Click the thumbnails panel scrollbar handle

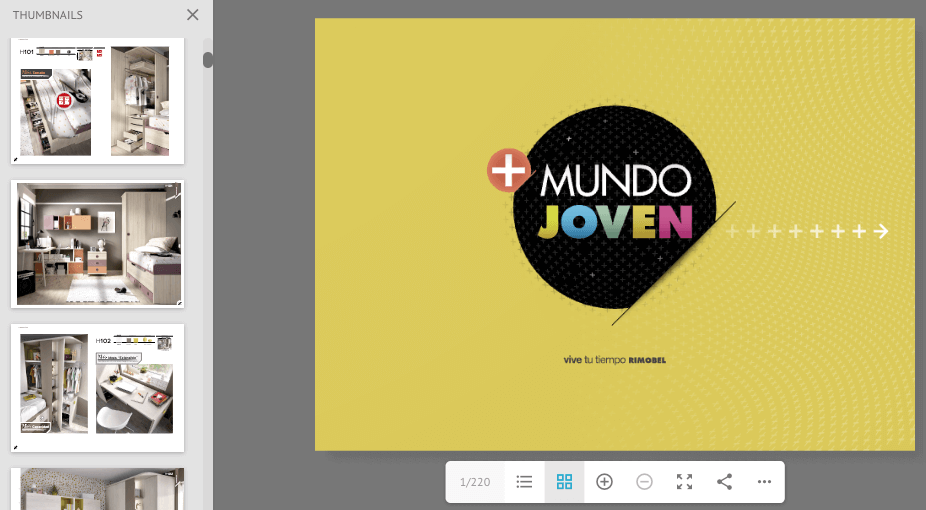pos(208,60)
